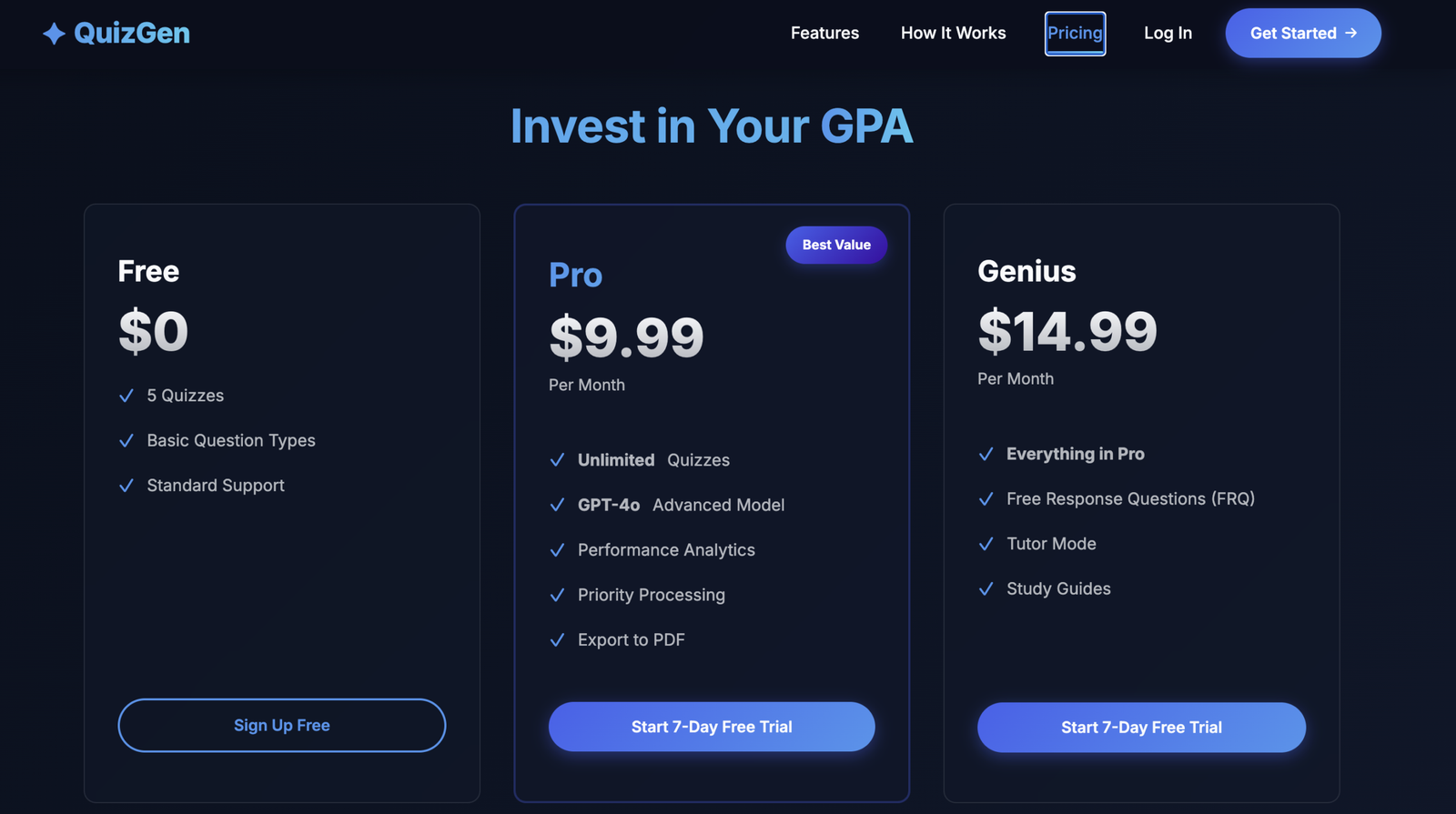Image resolution: width=1456 pixels, height=814 pixels.
Task: Start the Genius plan 7-day free trial
Action: 1141,728
